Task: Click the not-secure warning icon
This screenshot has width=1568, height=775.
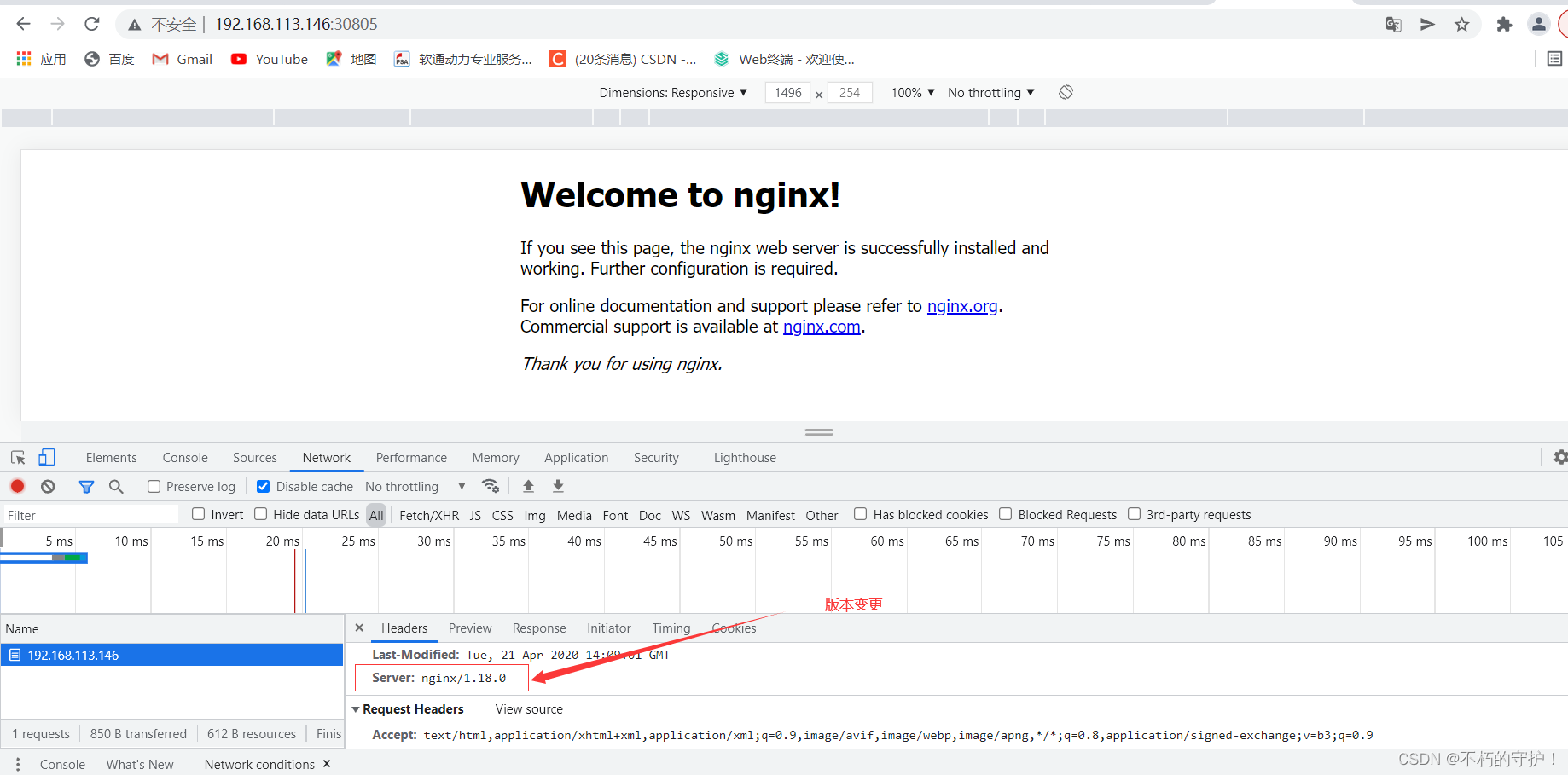Action: tap(135, 25)
